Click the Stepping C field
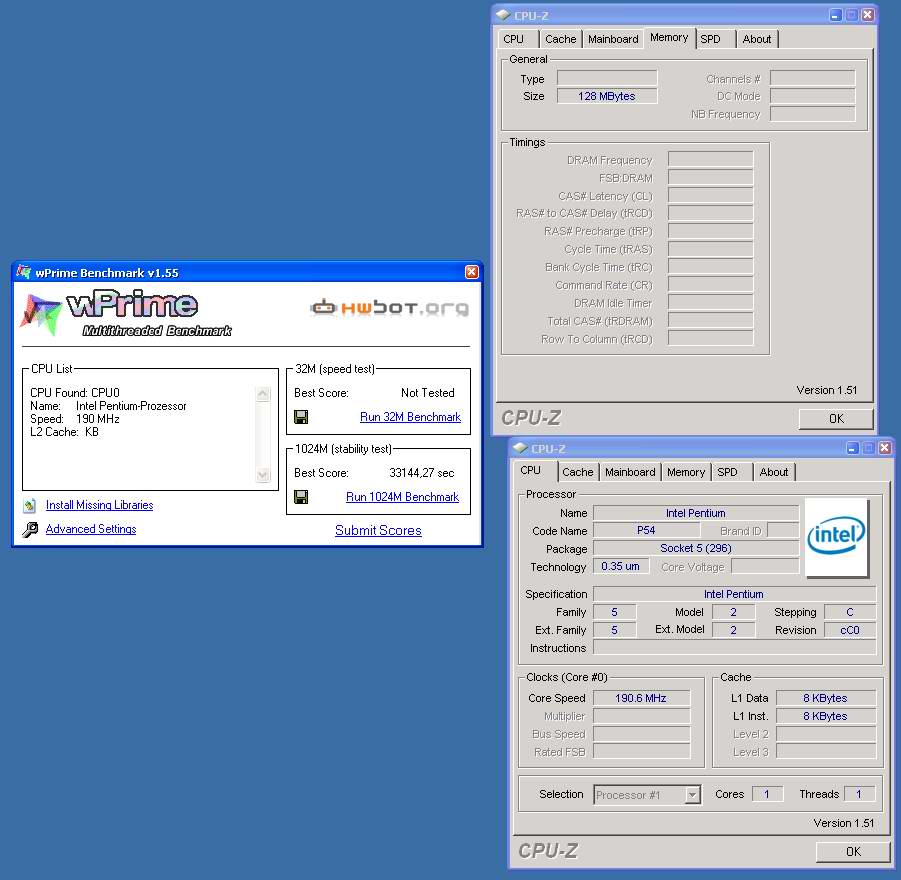The height and width of the screenshot is (880, 901). tap(850, 612)
